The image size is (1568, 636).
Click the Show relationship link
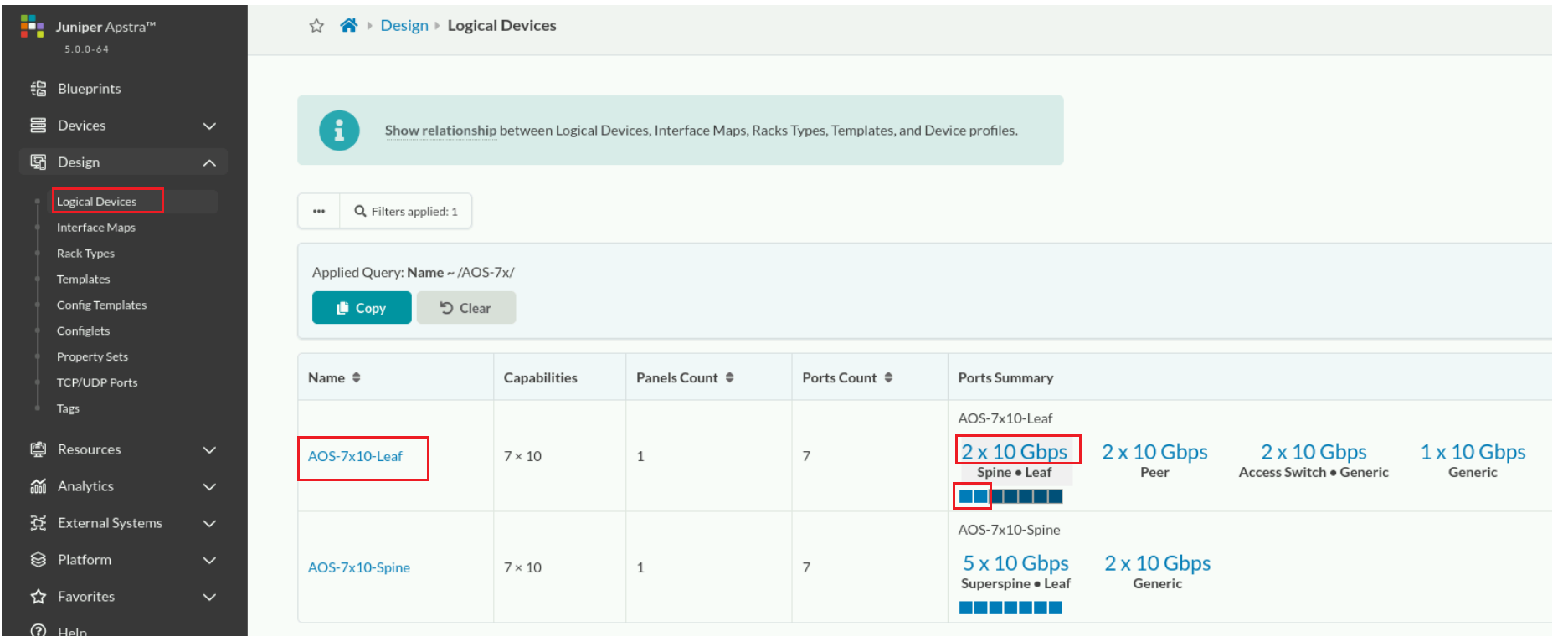coord(440,131)
